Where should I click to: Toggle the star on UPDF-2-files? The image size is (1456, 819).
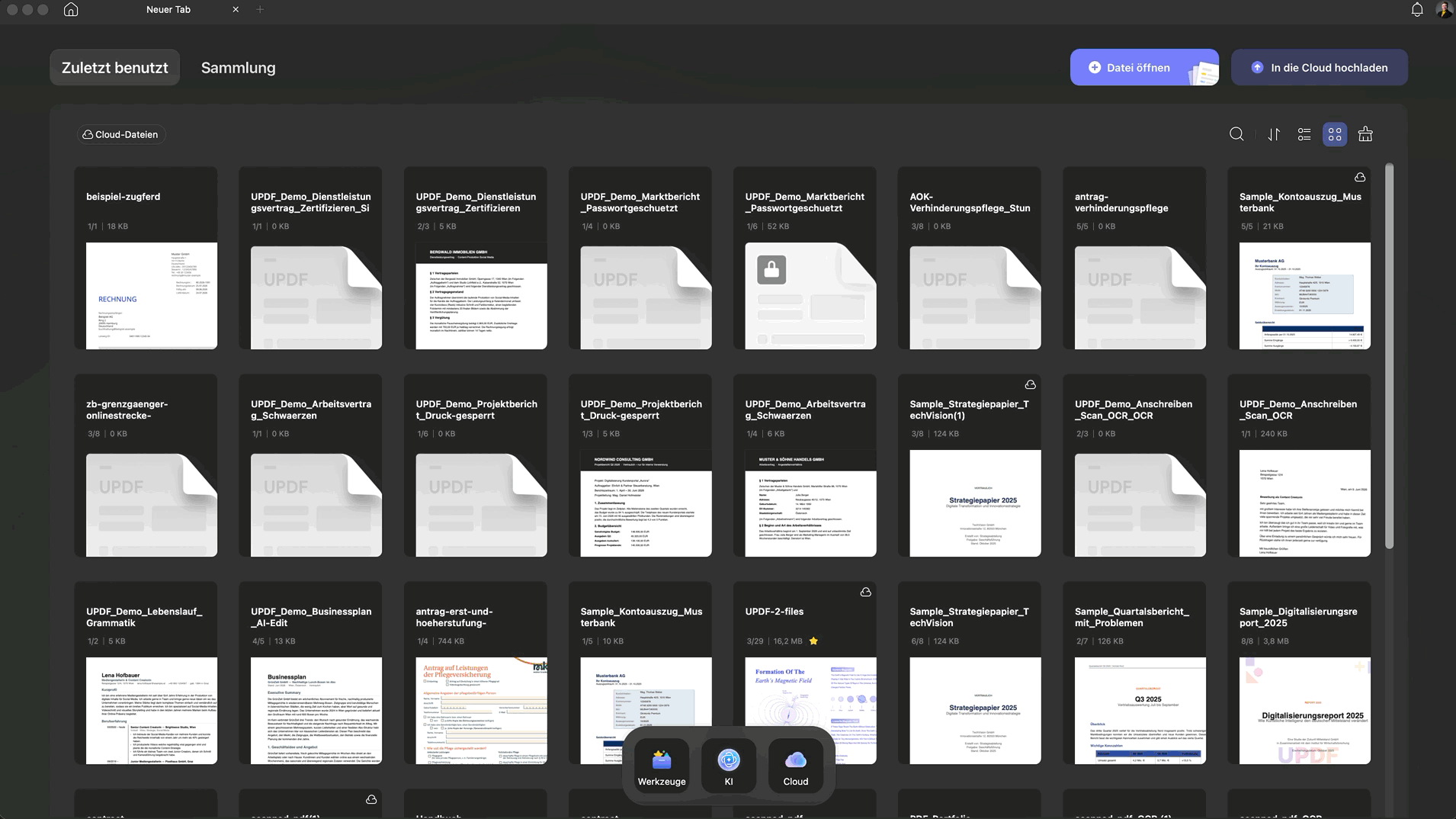813,641
